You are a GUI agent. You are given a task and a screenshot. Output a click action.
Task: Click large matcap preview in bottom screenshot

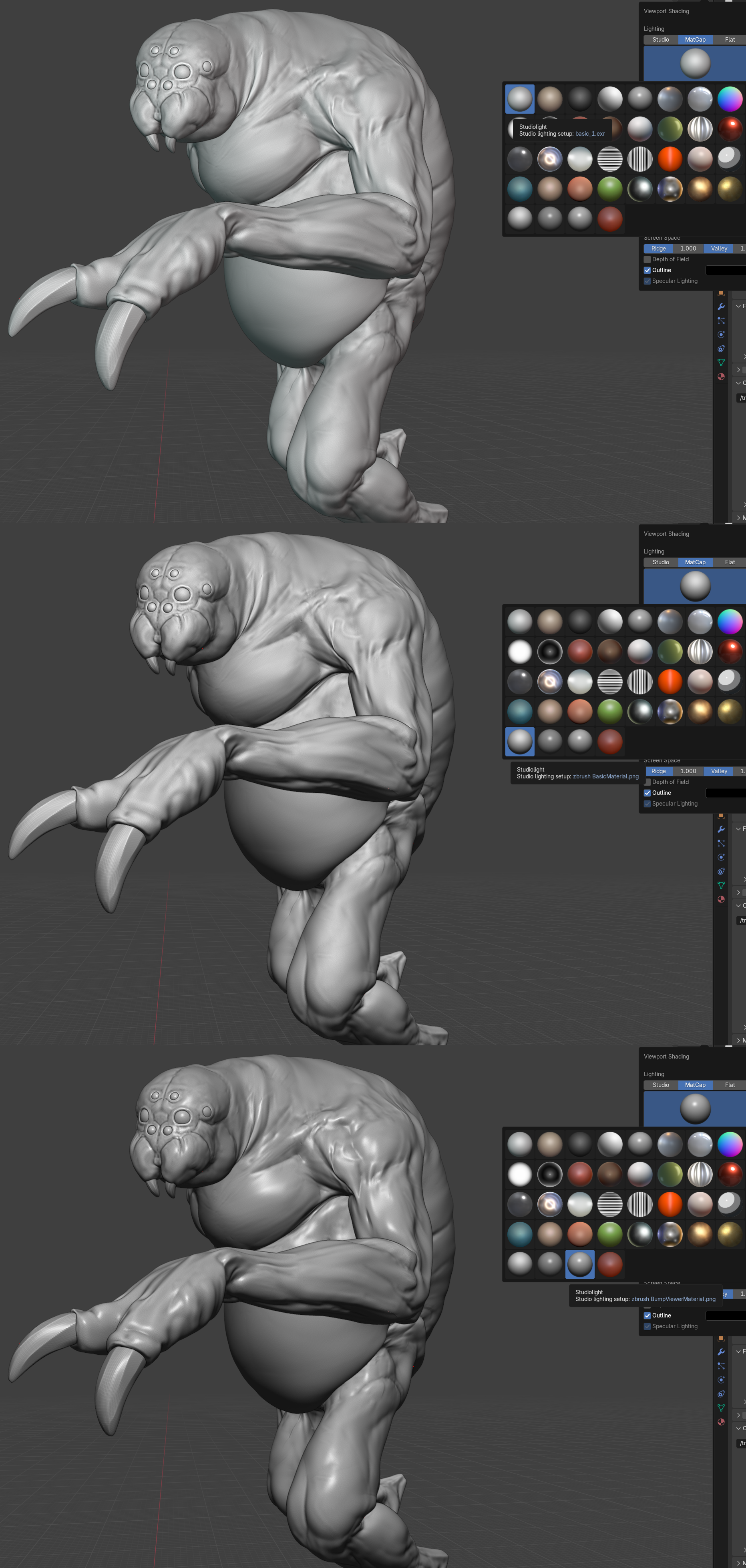[x=695, y=1109]
